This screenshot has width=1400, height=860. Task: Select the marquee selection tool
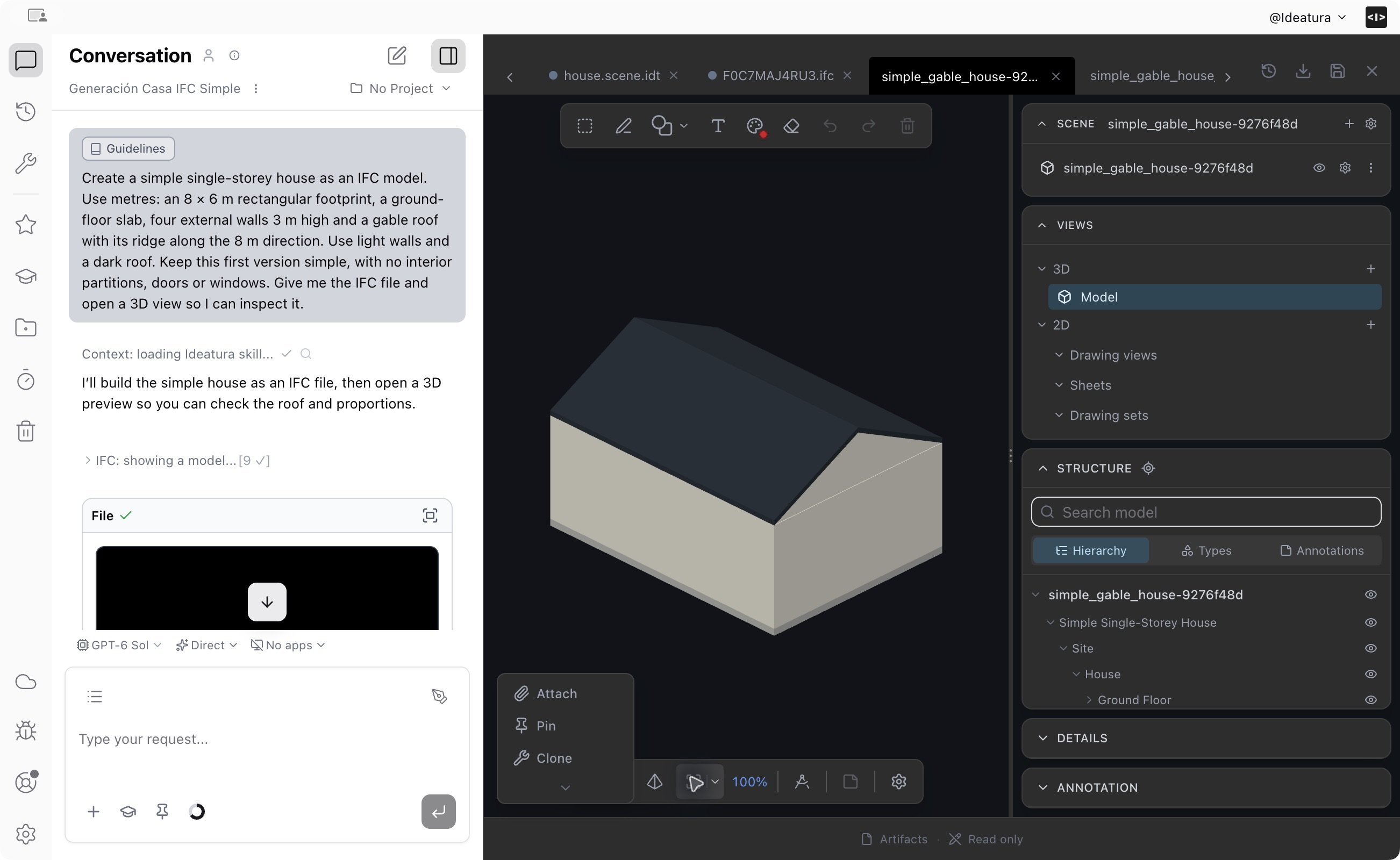coord(585,126)
